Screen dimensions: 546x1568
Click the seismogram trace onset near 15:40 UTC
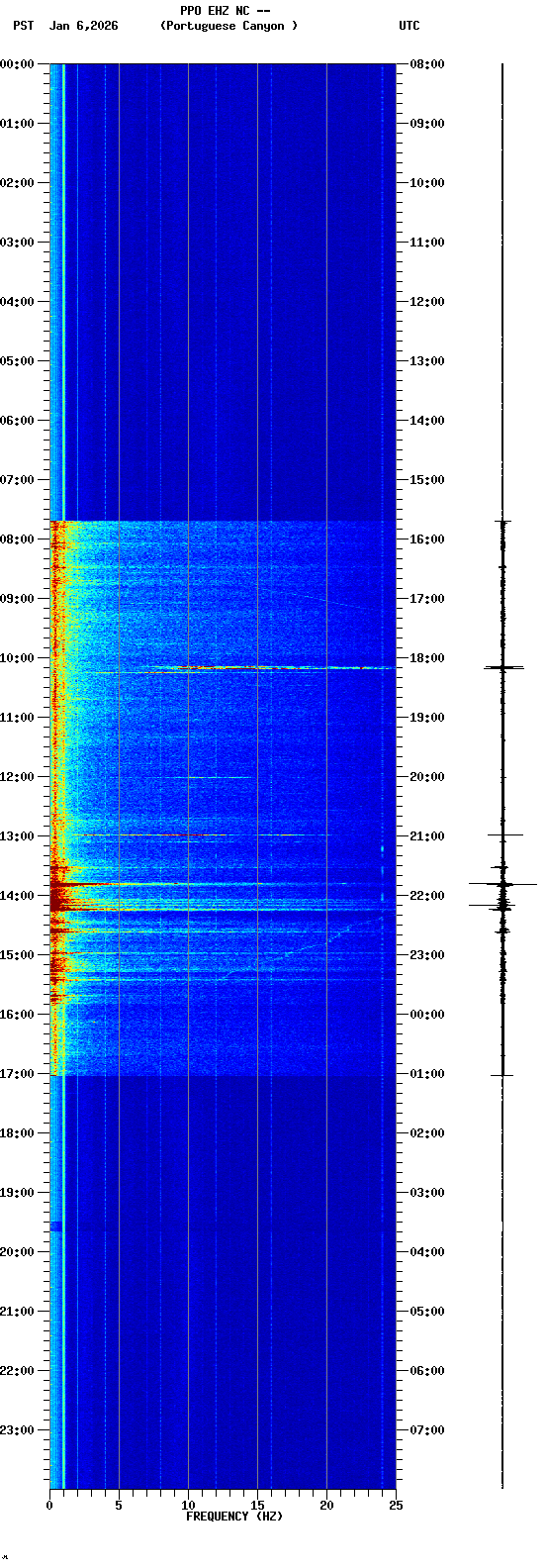pos(502,521)
